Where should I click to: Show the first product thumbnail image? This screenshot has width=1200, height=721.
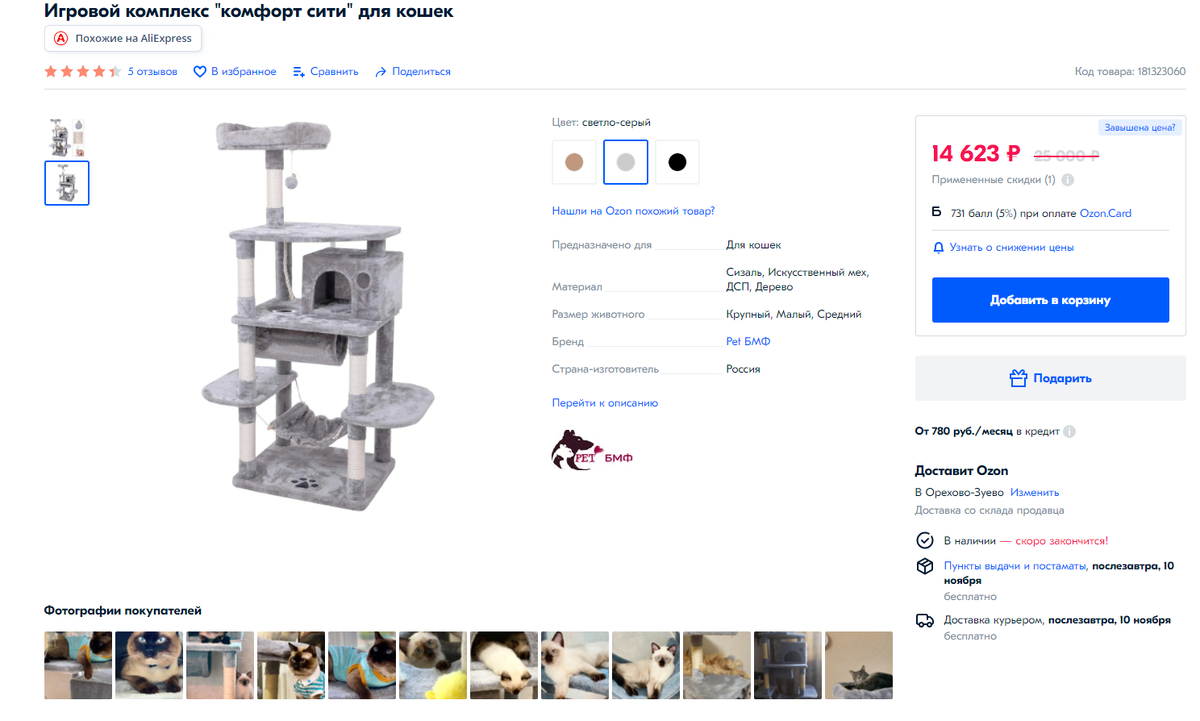(67, 137)
